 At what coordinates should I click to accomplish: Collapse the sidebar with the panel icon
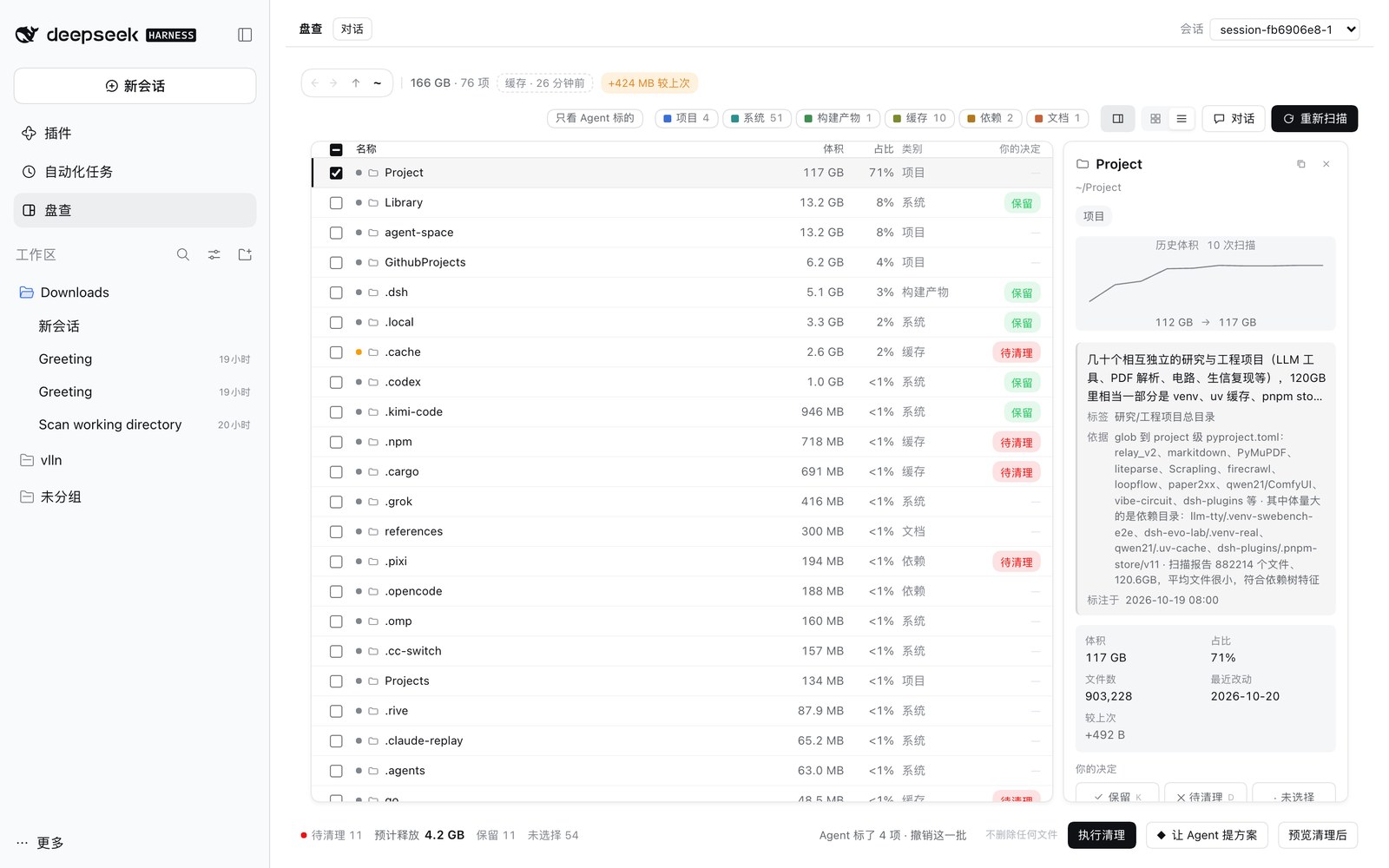245,35
